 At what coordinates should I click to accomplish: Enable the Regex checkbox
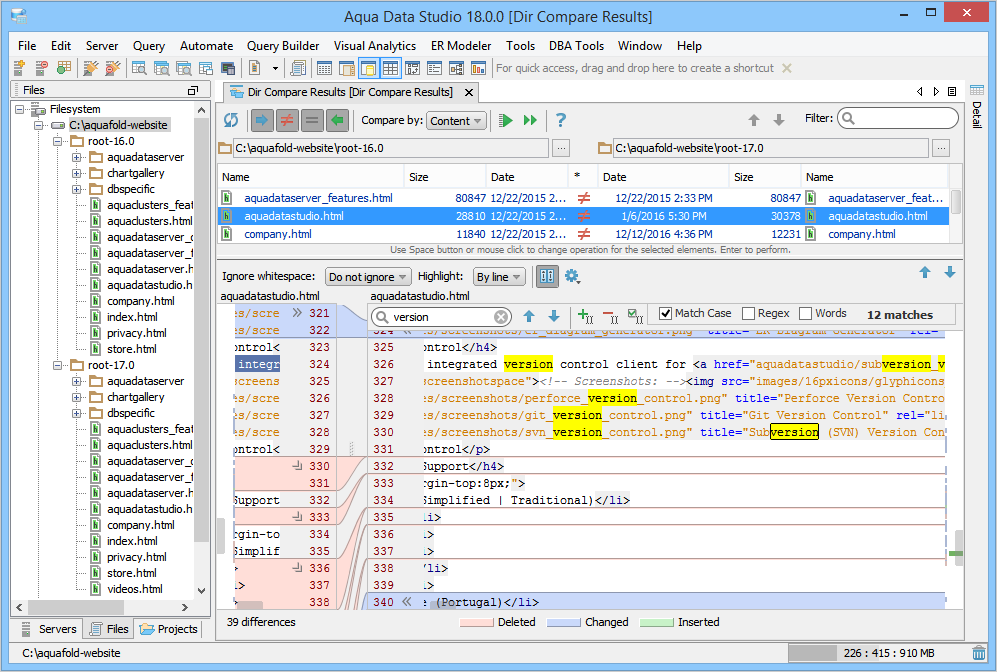pos(750,314)
